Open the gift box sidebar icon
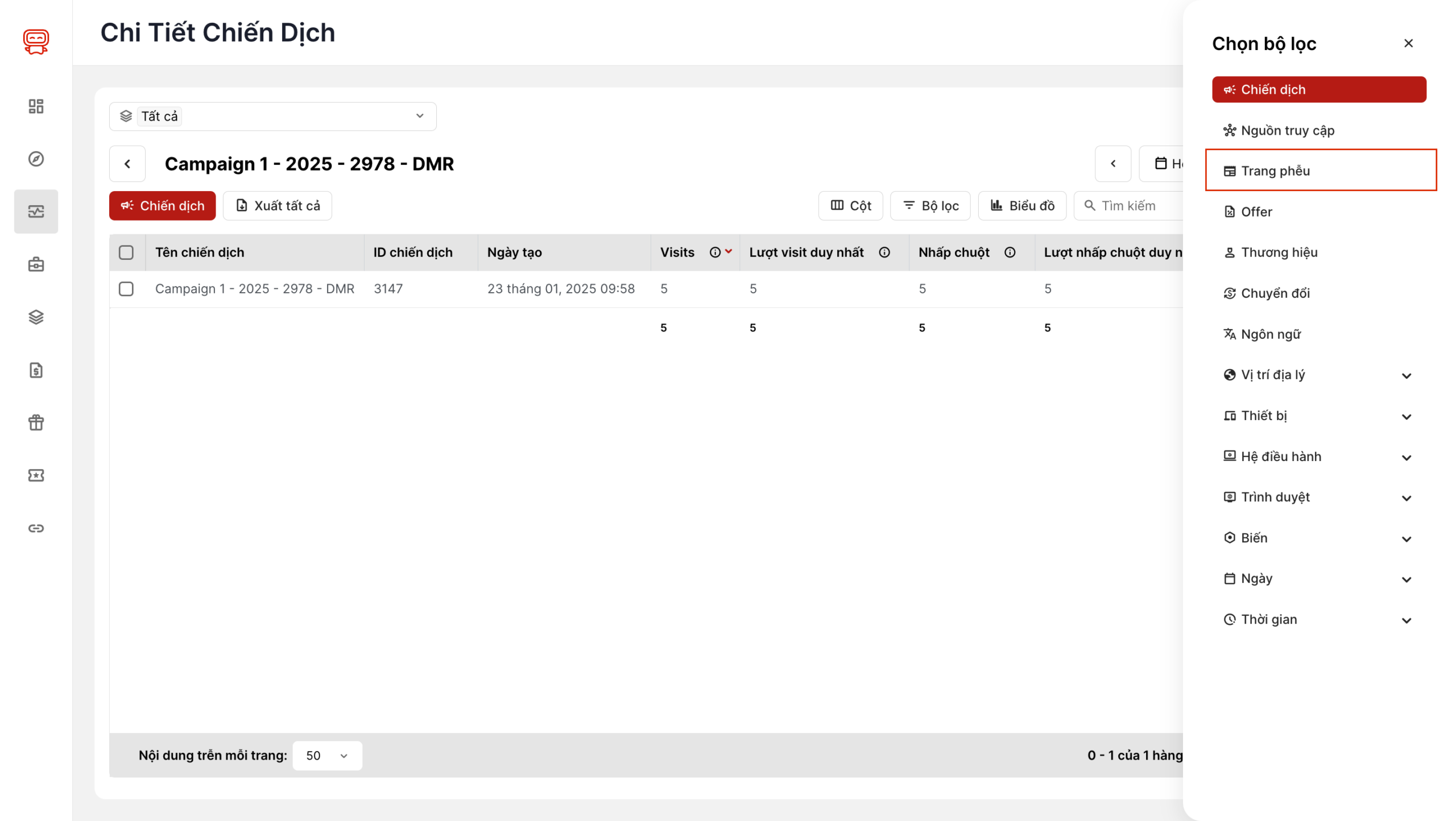Image resolution: width=1456 pixels, height=821 pixels. (x=36, y=422)
